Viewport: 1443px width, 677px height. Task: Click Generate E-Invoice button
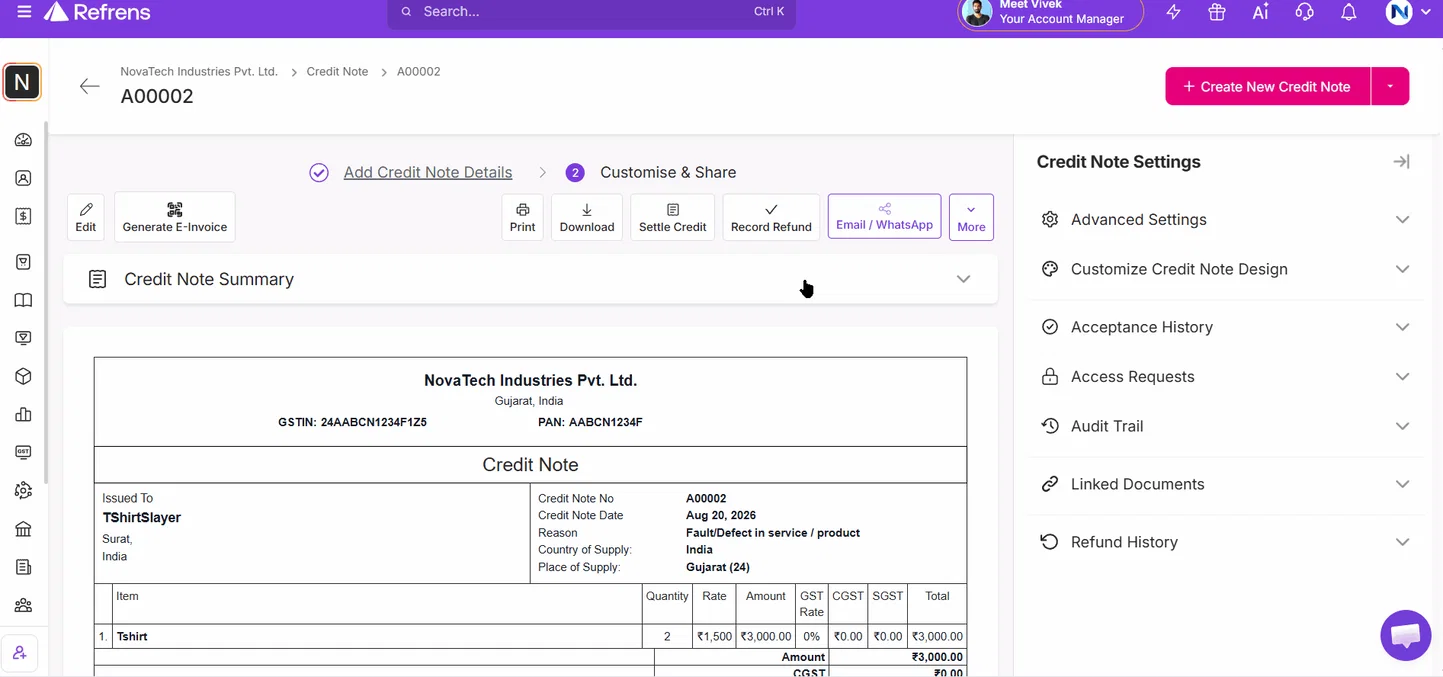pos(175,217)
